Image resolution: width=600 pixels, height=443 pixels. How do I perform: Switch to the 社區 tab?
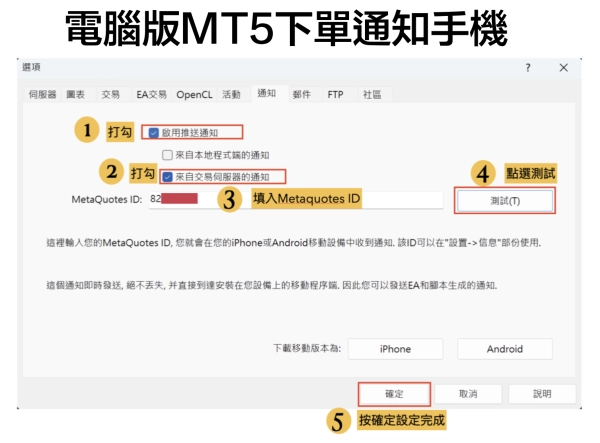pos(371,94)
